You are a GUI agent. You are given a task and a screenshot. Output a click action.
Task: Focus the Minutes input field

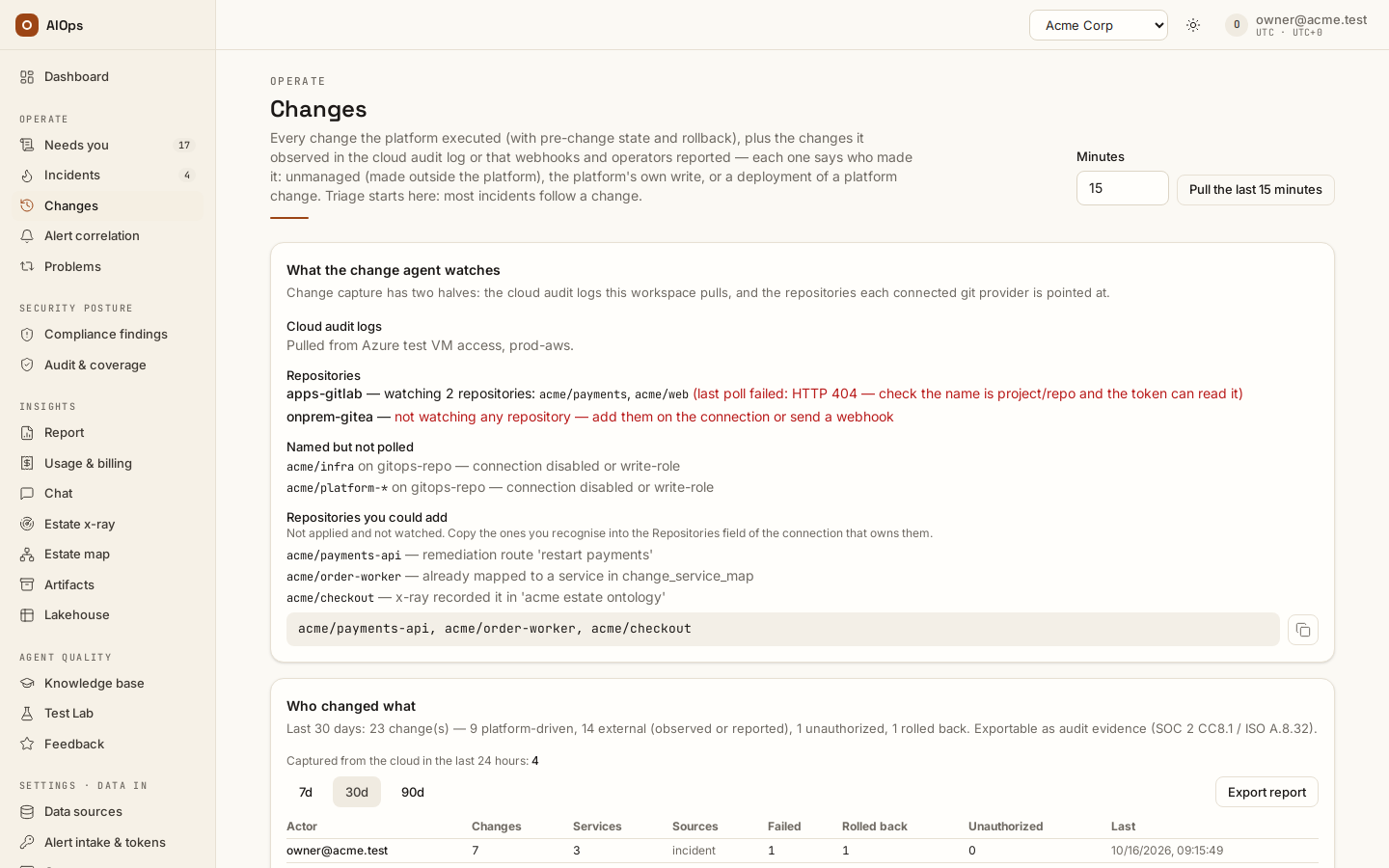[1123, 188]
